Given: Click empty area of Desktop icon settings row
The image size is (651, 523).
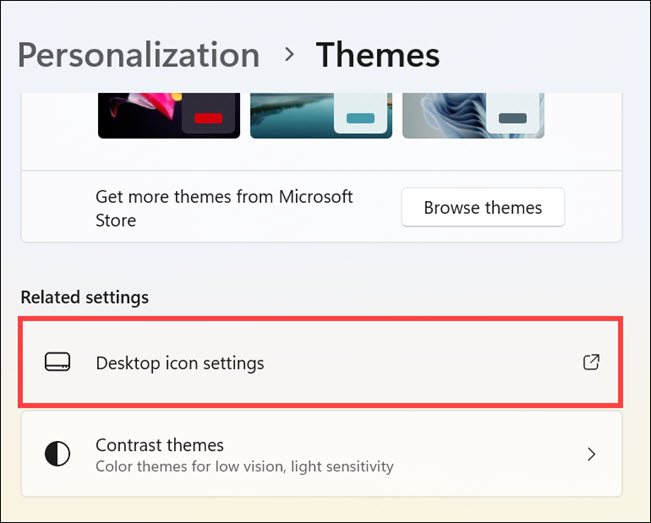Looking at the screenshot, I should tap(420, 363).
